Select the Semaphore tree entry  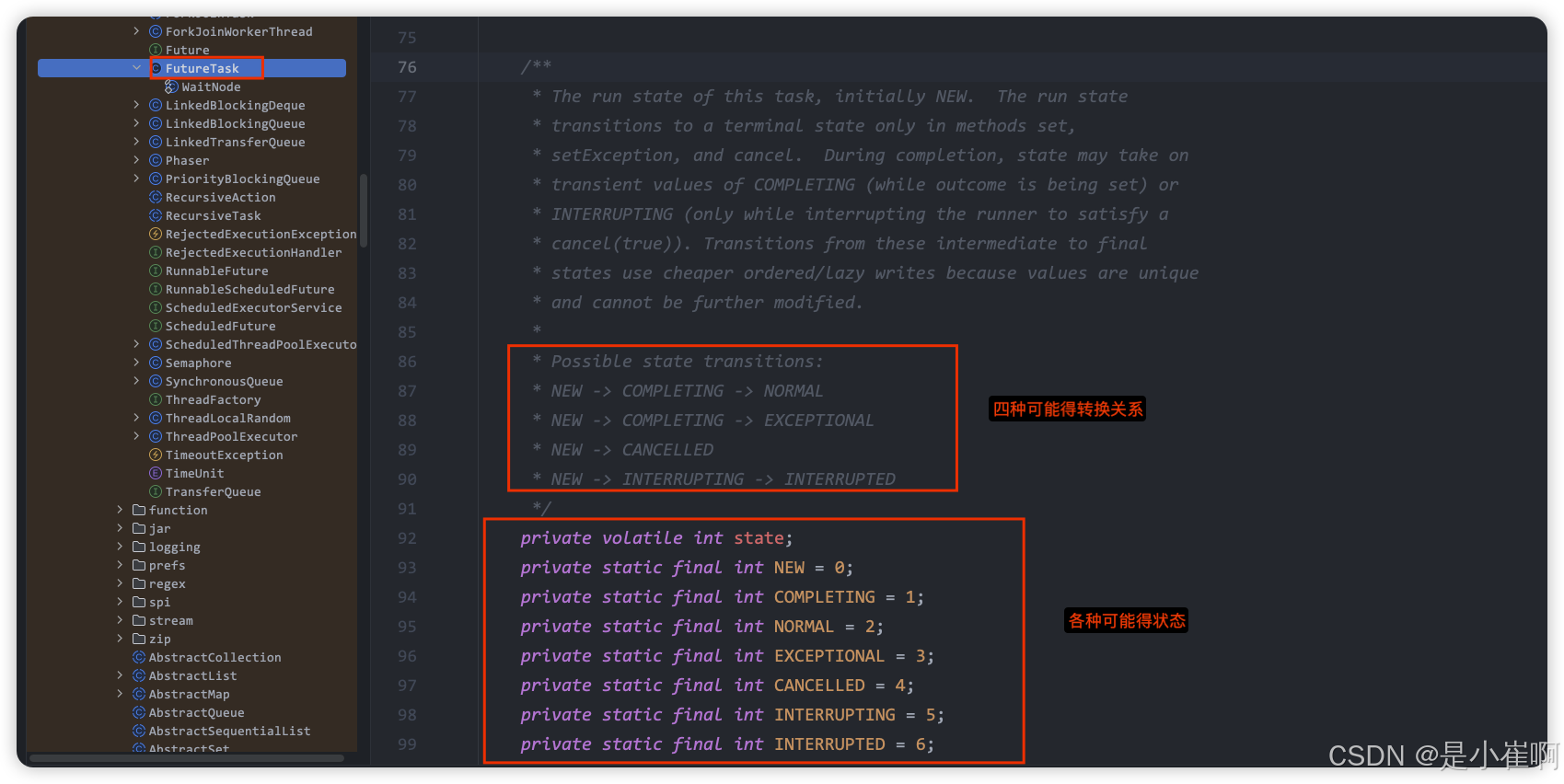tap(198, 363)
